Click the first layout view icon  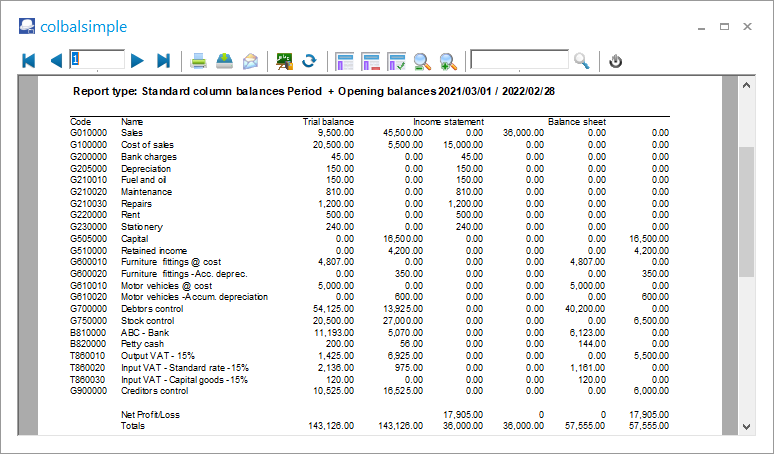point(345,61)
